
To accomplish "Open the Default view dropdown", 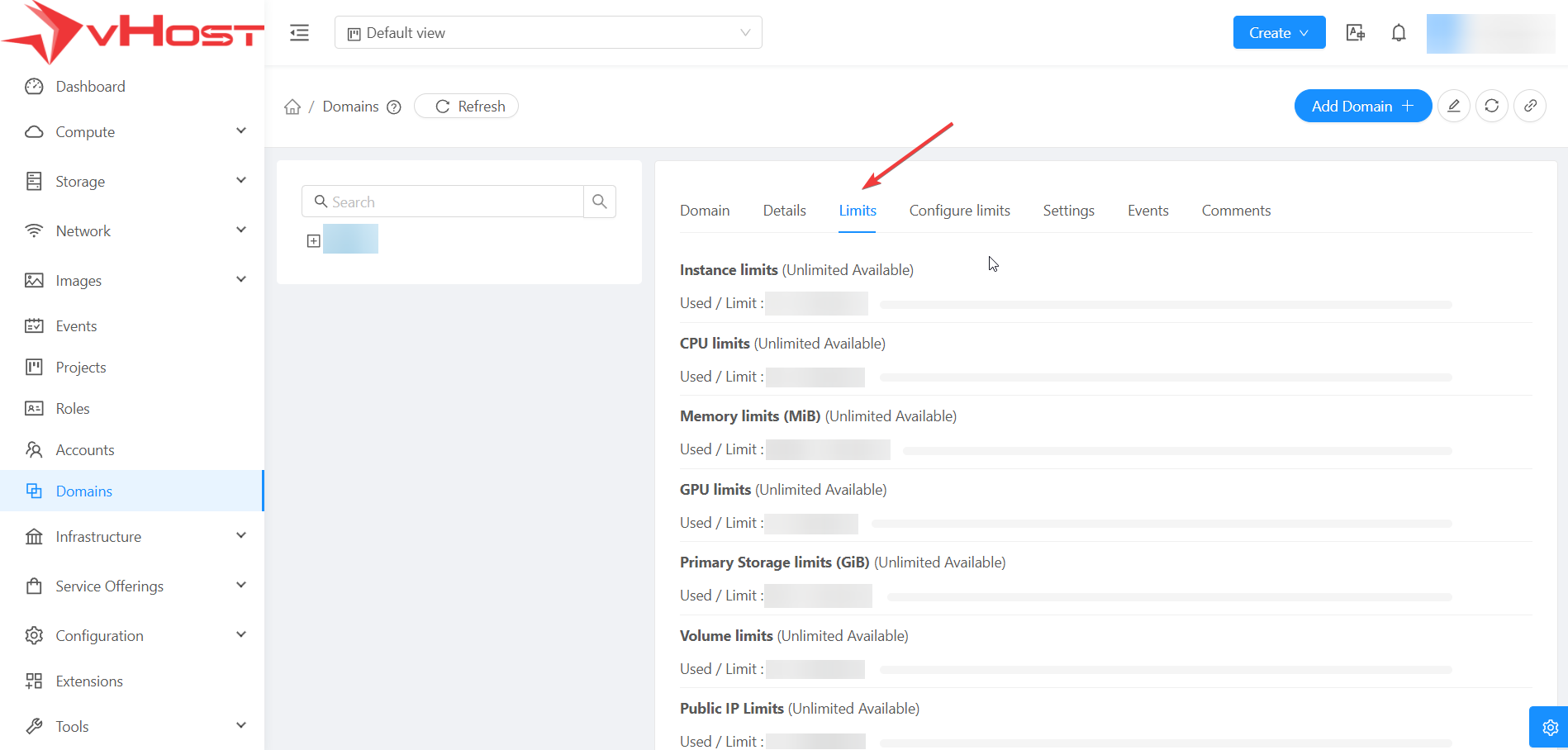I will 548,33.
